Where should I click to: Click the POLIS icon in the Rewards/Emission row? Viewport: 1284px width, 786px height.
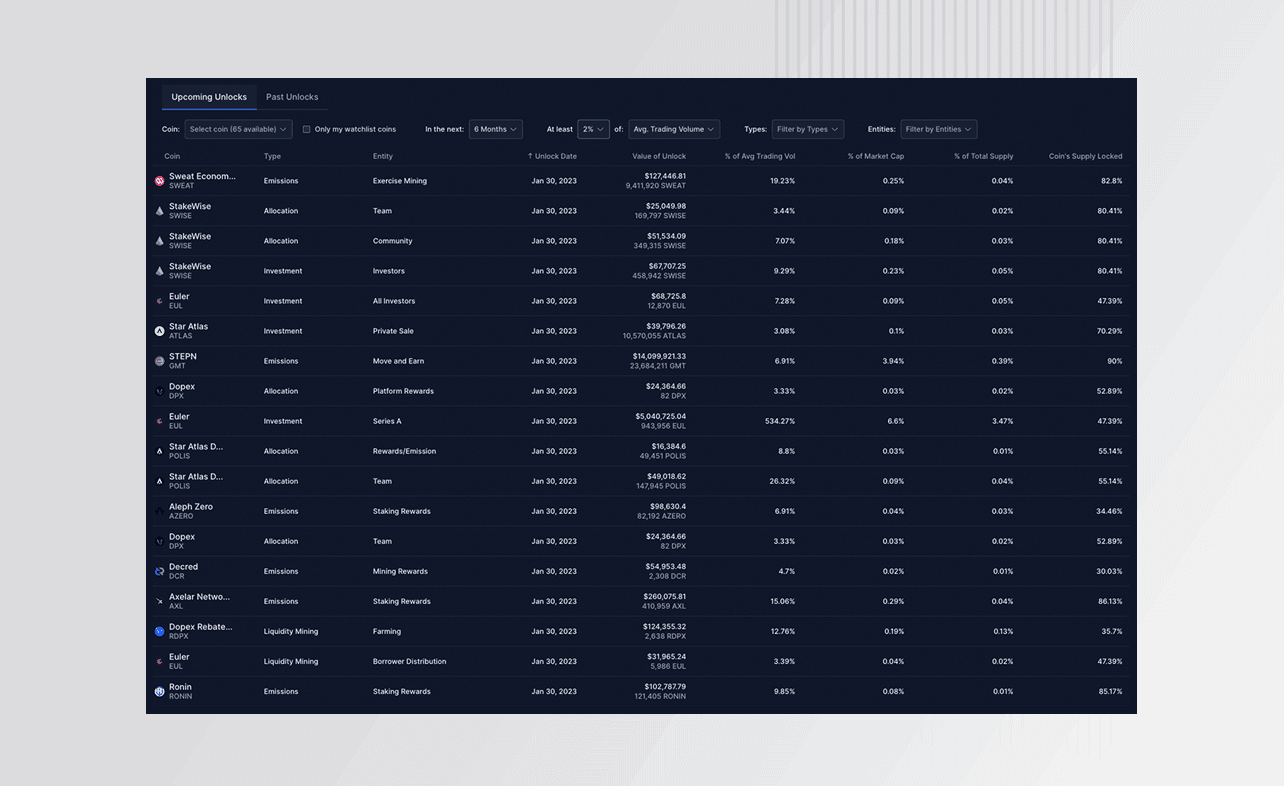[159, 451]
